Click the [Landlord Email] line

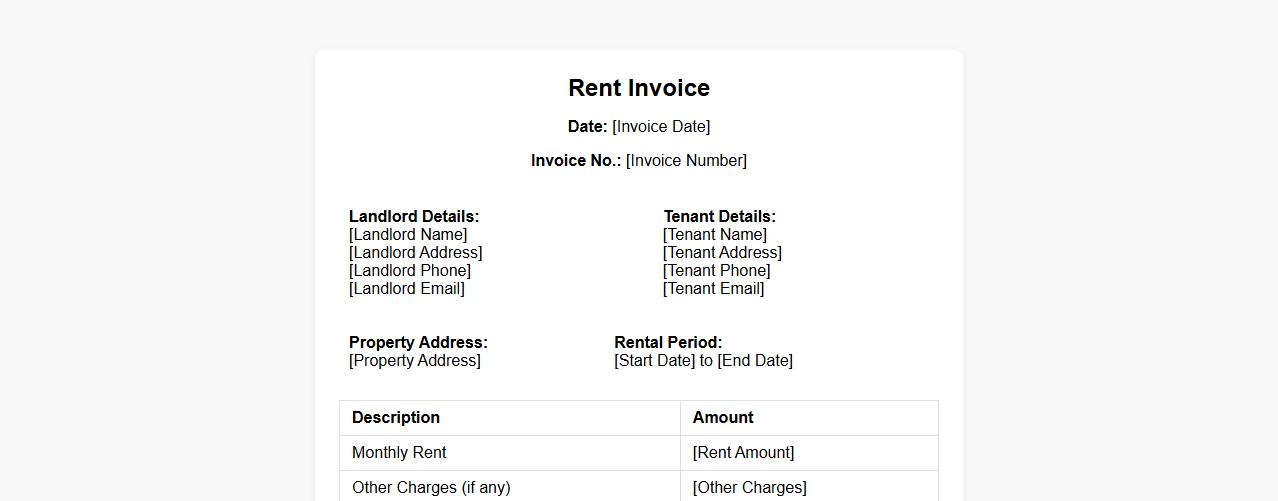click(x=407, y=288)
